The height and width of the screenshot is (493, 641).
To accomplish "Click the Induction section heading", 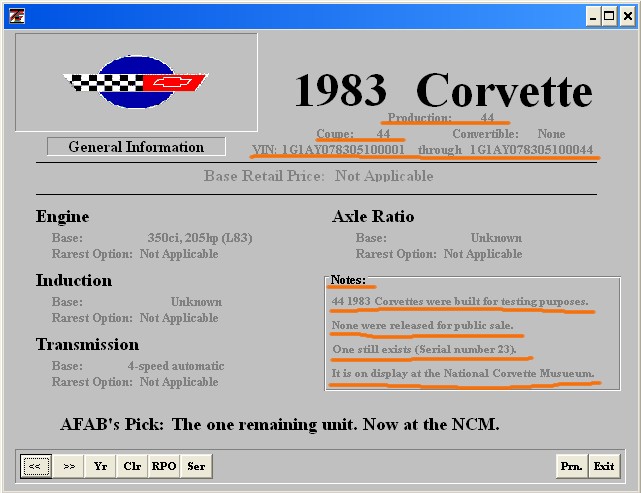I will point(74,280).
